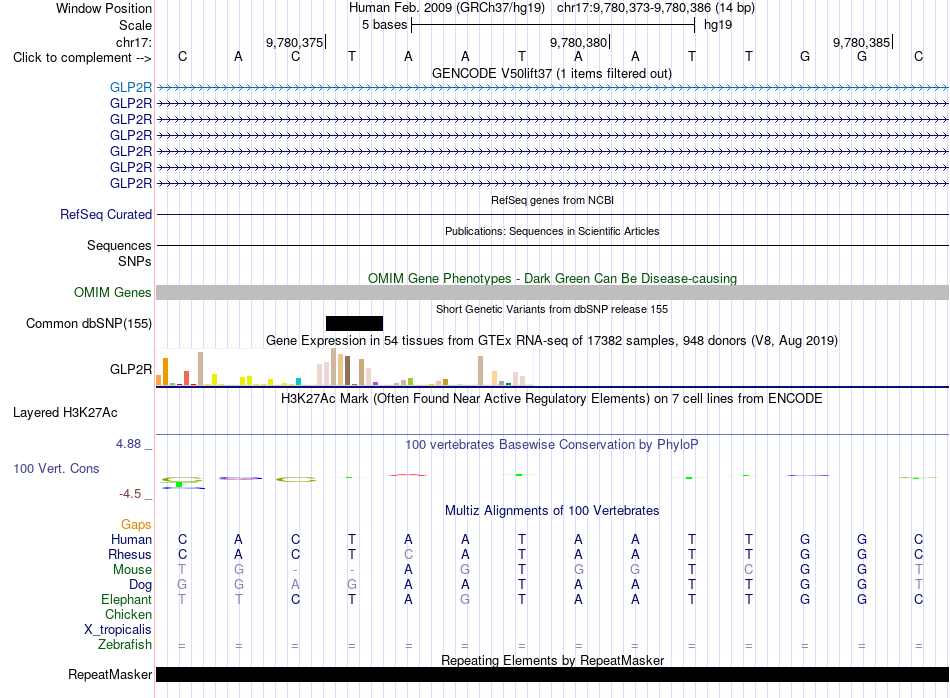This screenshot has width=950, height=698.
Task: Click the black RepeatMasker repeat element bar
Action: pos(552,674)
